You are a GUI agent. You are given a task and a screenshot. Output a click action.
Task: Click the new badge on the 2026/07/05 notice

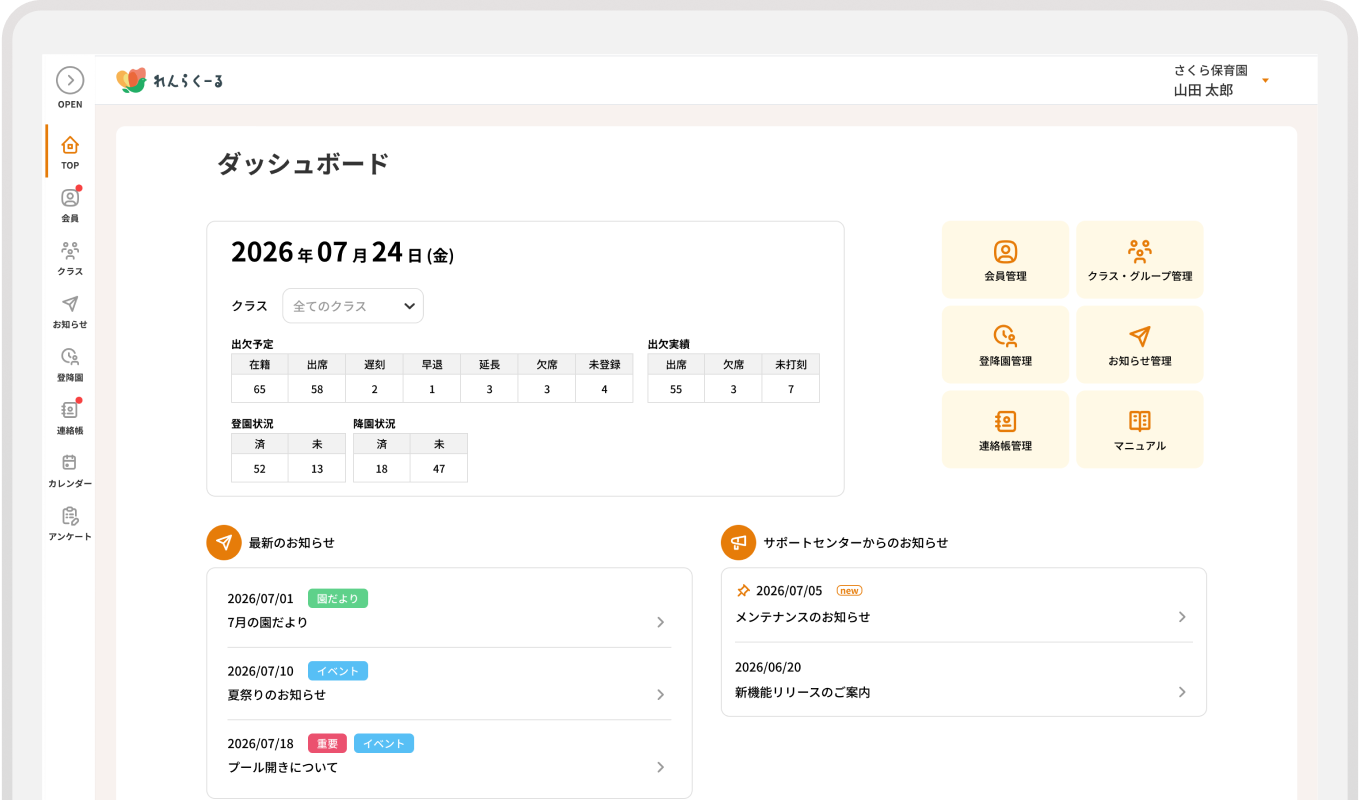(x=849, y=591)
